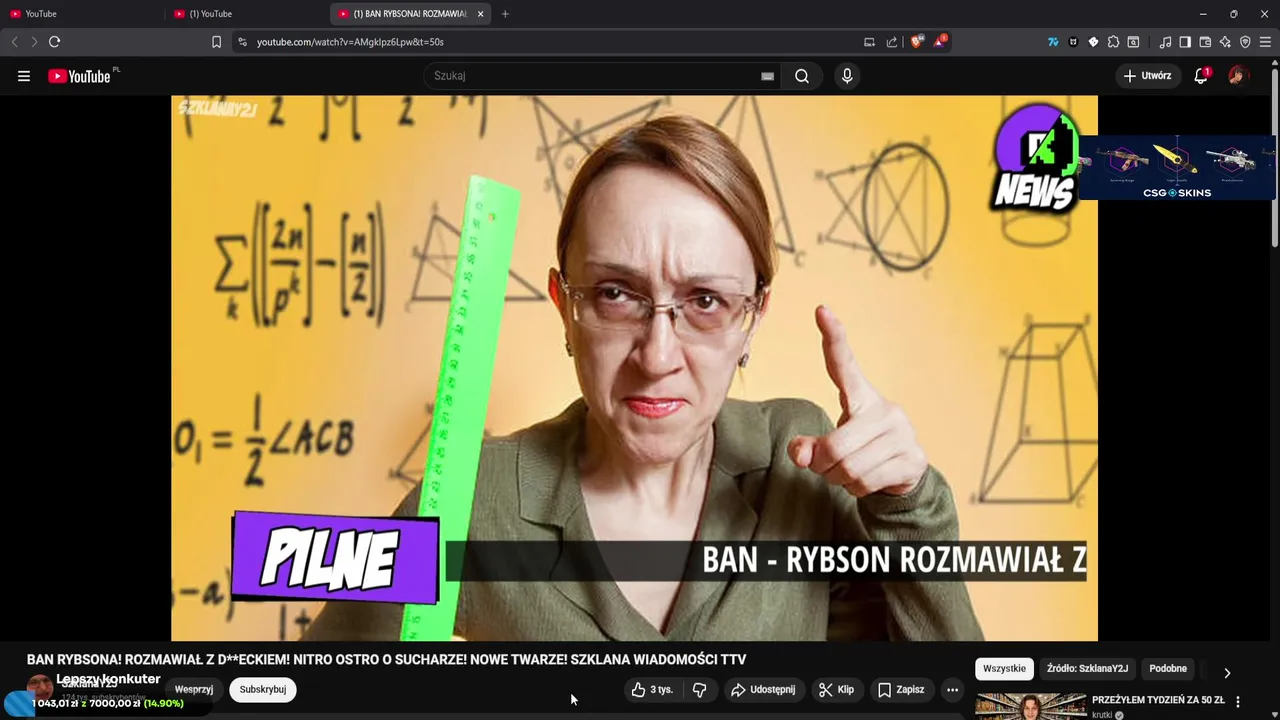Click the Wesprzyj button
Viewport: 1280px width, 720px height.
click(x=194, y=690)
